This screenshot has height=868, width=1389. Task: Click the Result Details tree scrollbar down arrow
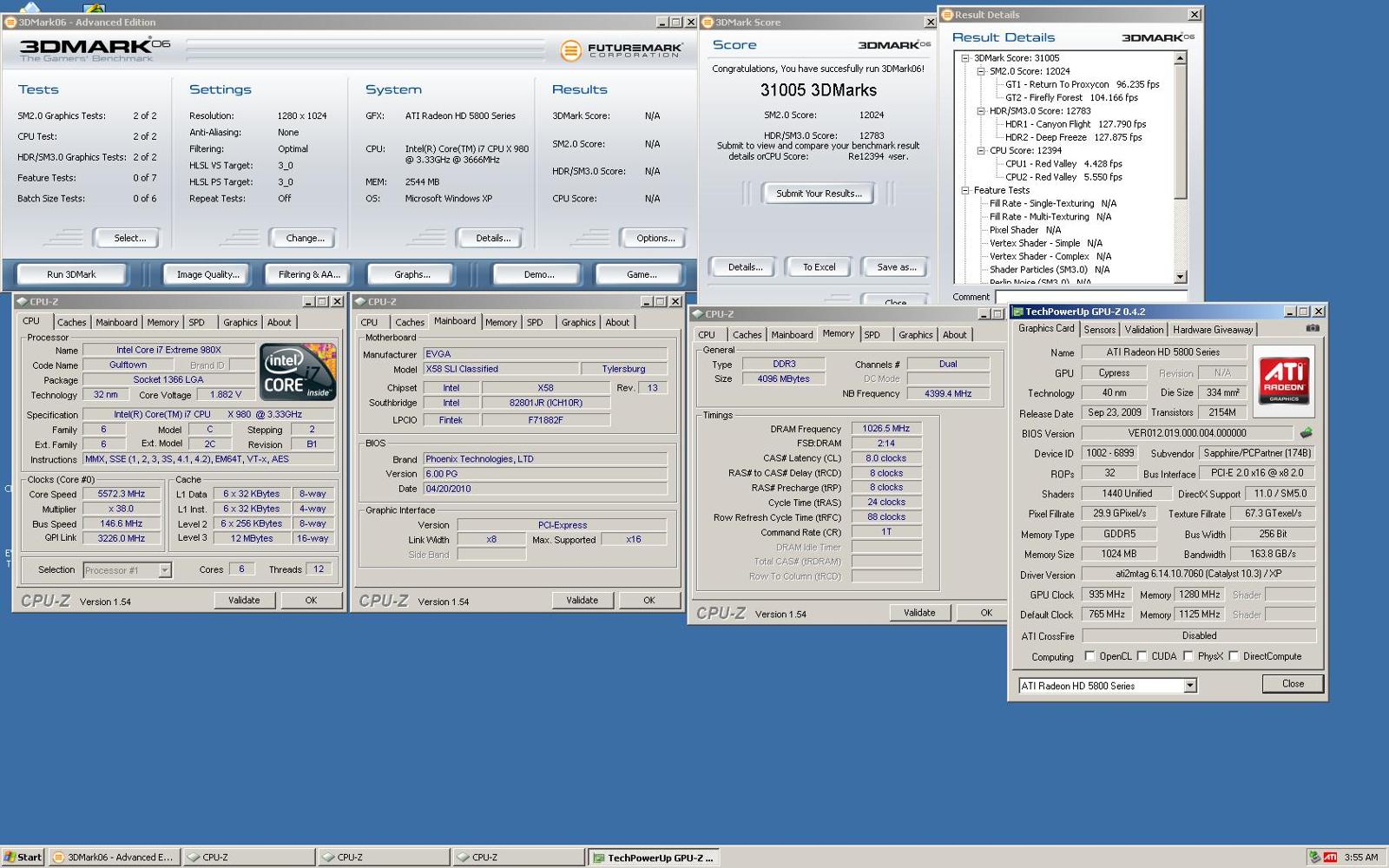(1180, 277)
